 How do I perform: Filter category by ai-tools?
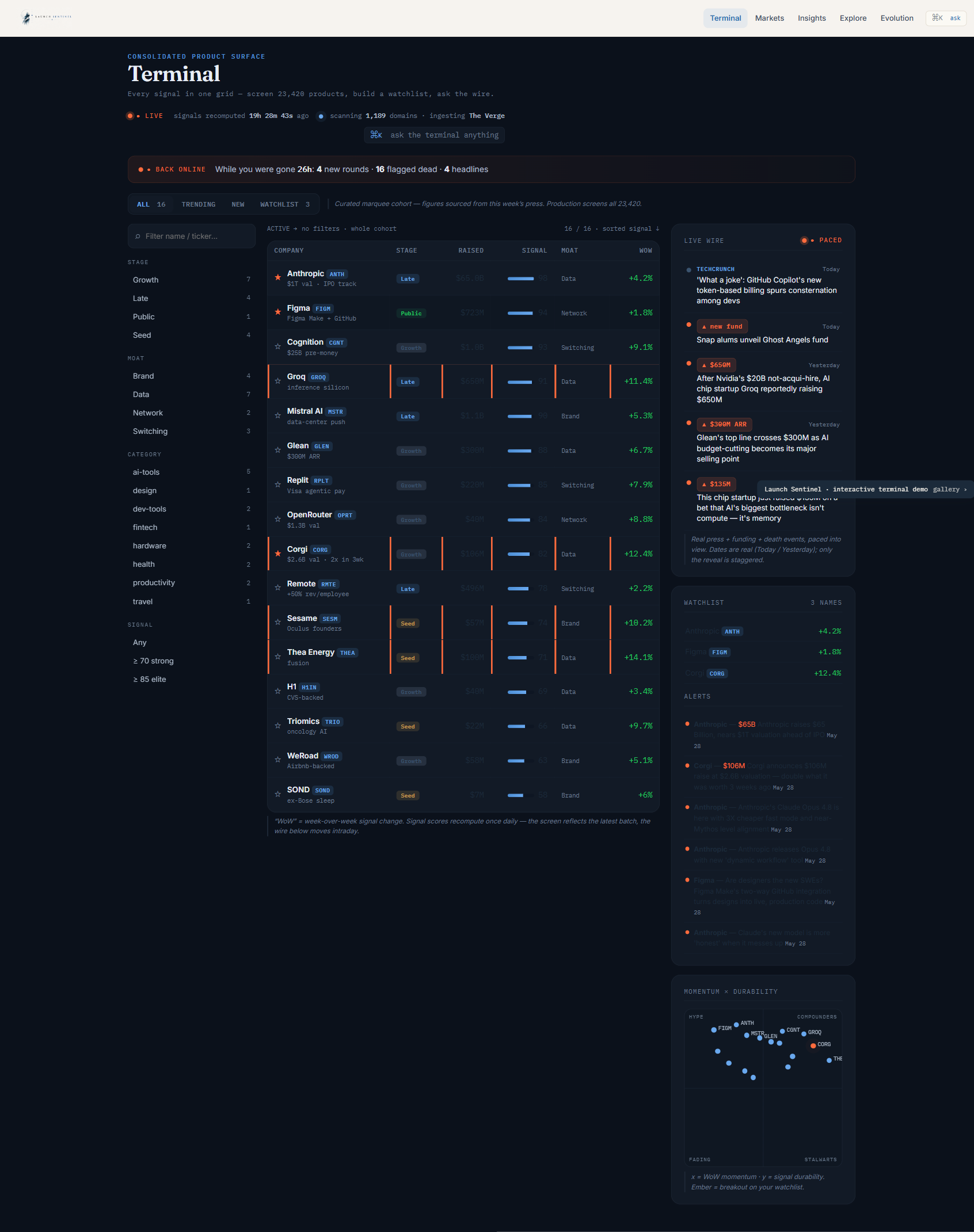coord(192,472)
